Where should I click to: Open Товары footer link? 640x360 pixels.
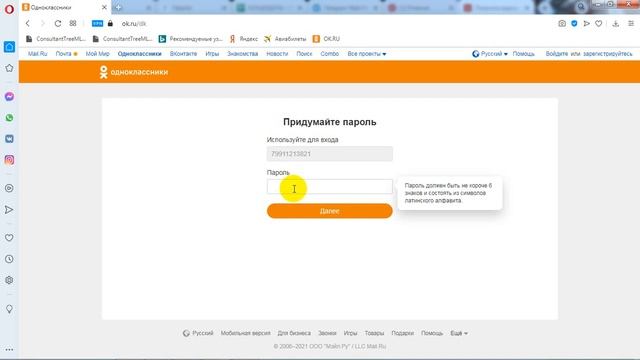point(374,333)
